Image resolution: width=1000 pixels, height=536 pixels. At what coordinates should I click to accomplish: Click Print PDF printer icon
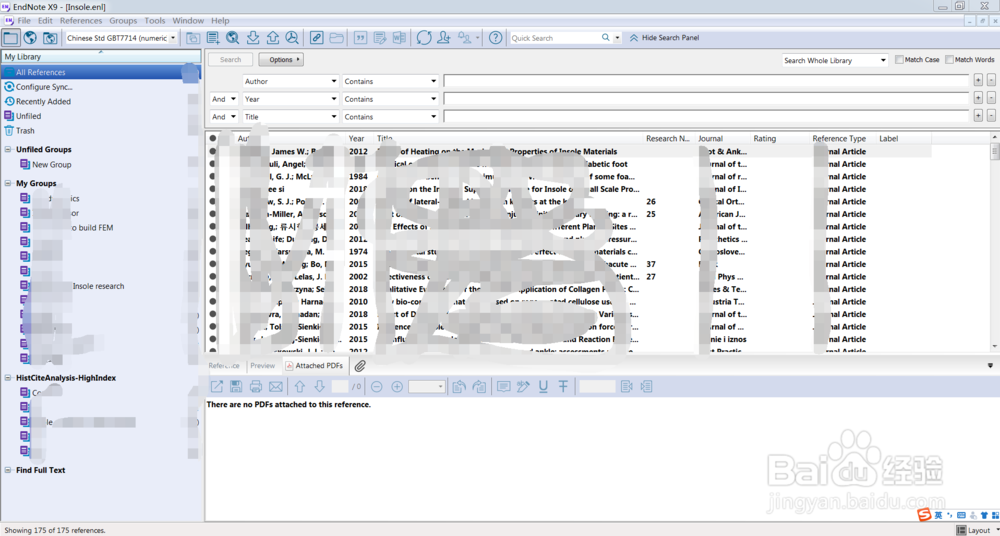click(256, 387)
